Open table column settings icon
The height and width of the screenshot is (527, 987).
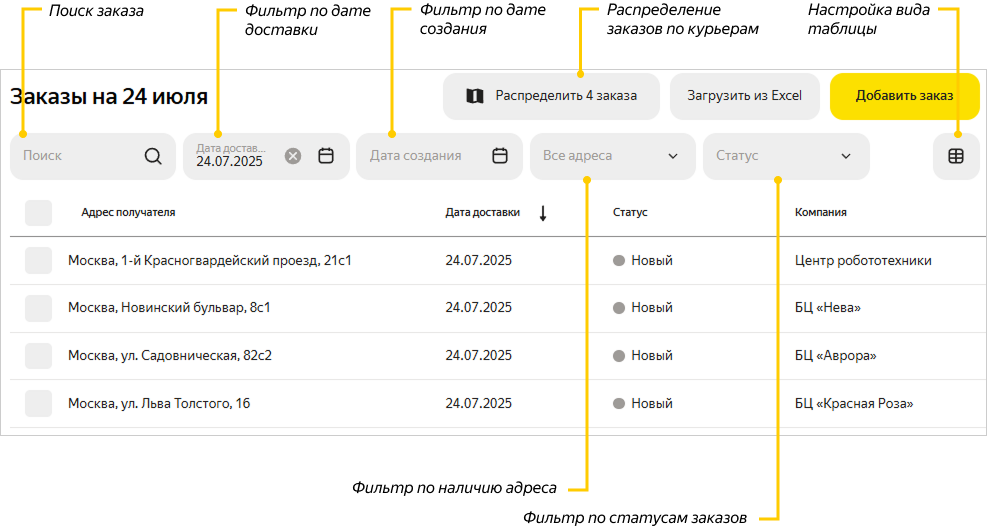(x=956, y=156)
